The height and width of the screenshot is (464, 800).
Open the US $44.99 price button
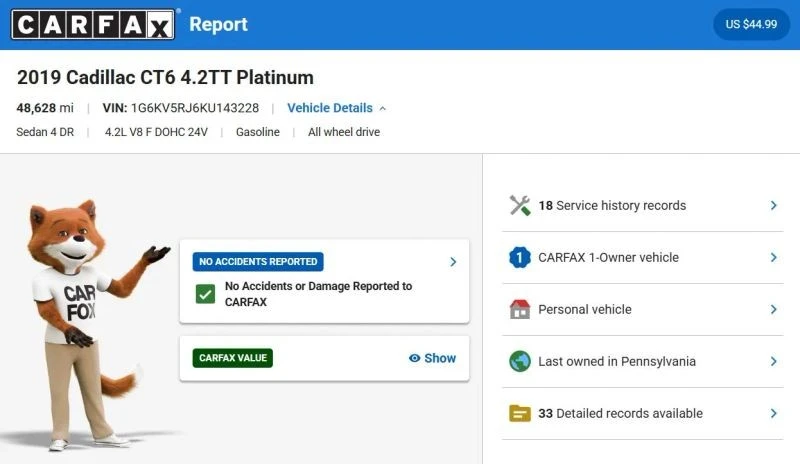pos(751,24)
